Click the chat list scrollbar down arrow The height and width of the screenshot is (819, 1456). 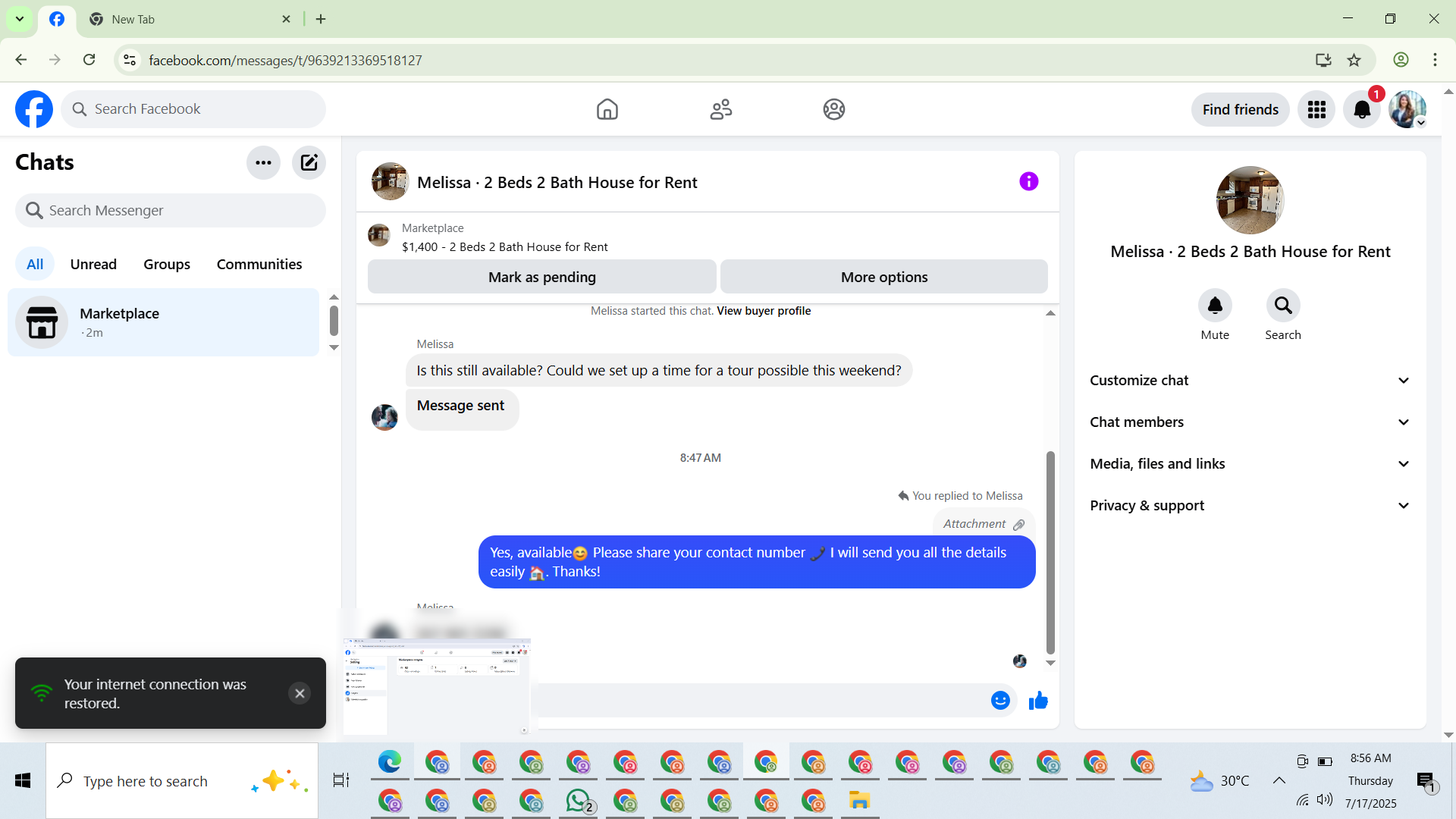[334, 348]
